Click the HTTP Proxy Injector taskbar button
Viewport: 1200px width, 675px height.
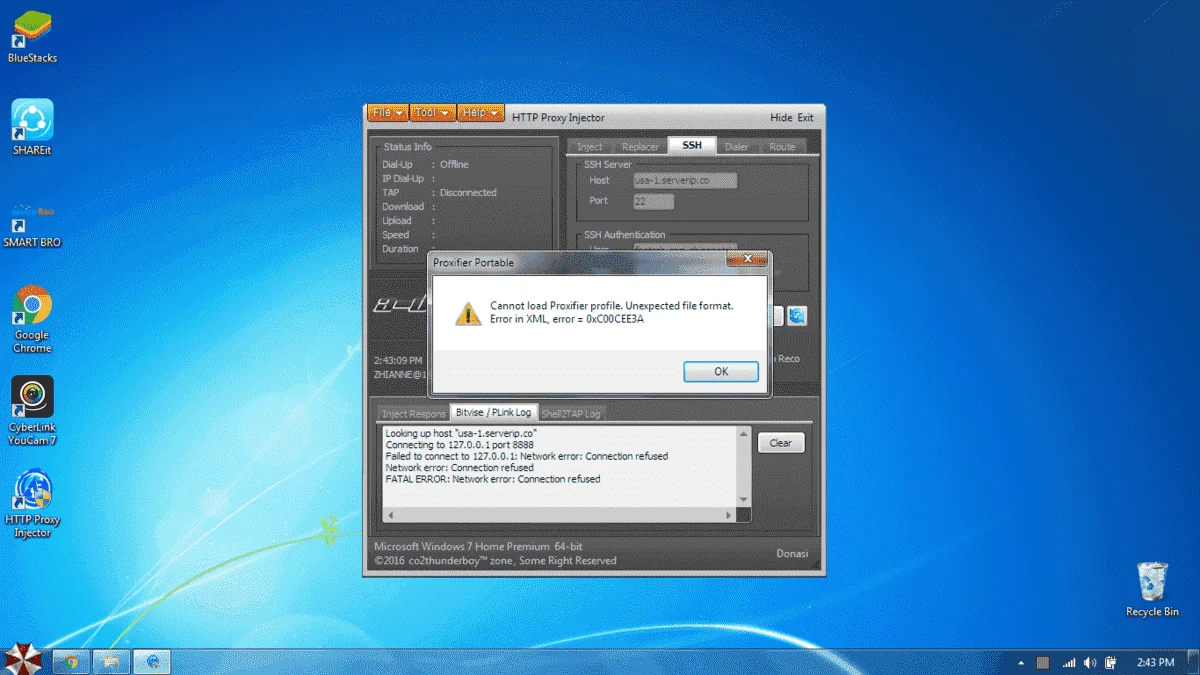153,661
